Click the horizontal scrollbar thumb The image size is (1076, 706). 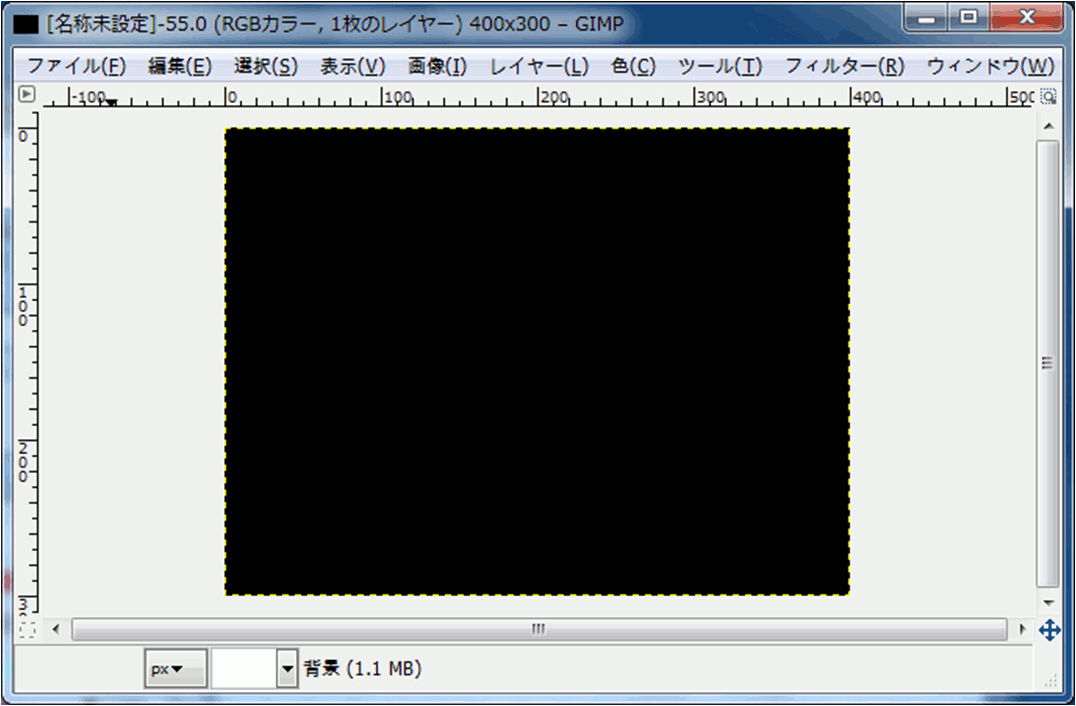[x=539, y=630]
